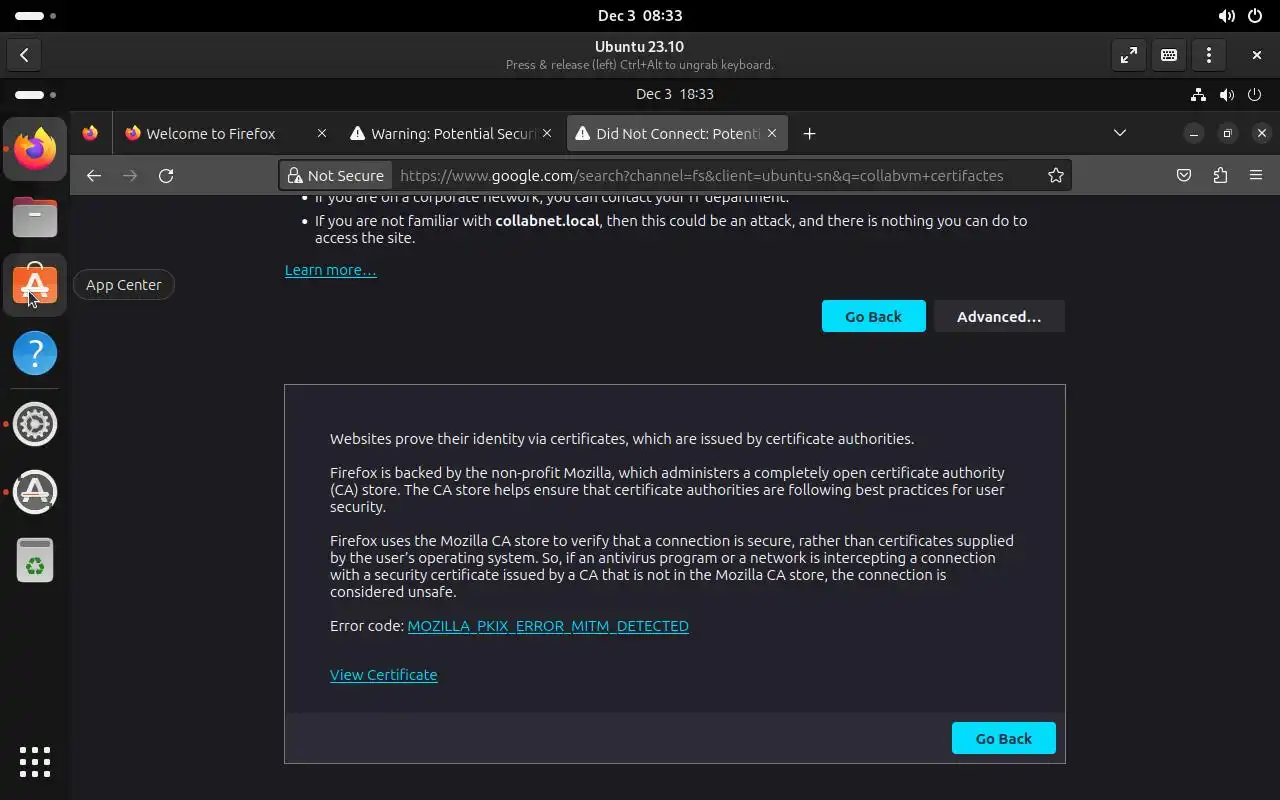Show Applications grid at dock bottom

pos(35,761)
